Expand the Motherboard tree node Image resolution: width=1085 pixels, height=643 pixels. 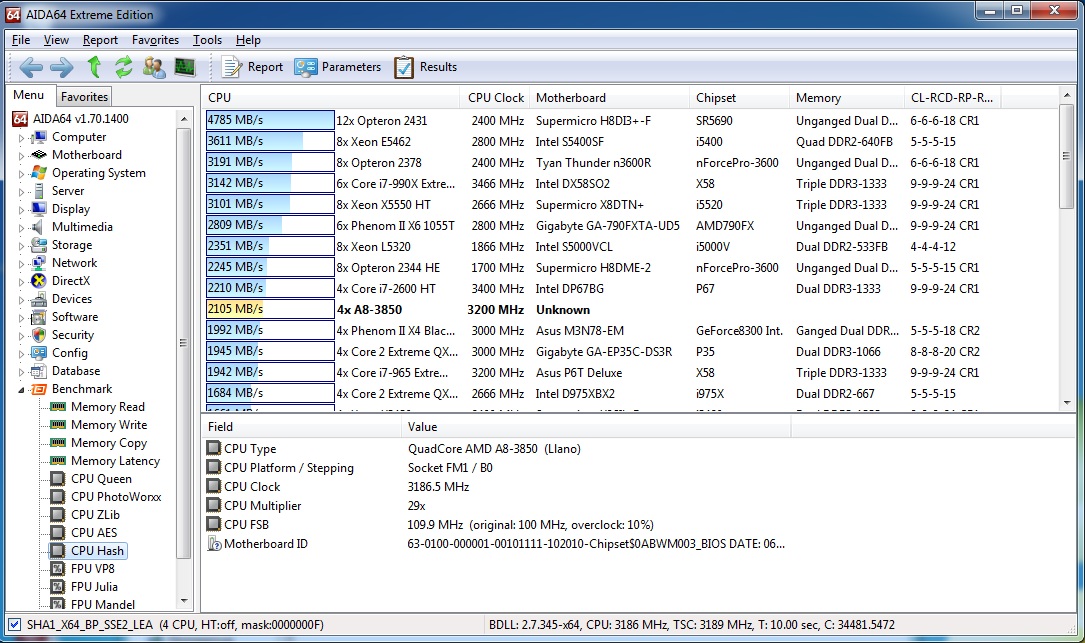point(21,156)
